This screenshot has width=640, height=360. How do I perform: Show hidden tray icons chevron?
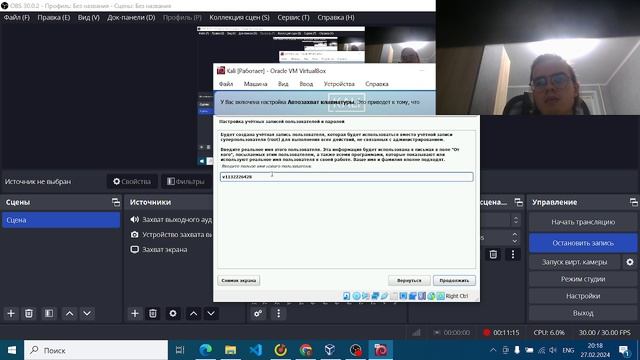[x=493, y=350]
